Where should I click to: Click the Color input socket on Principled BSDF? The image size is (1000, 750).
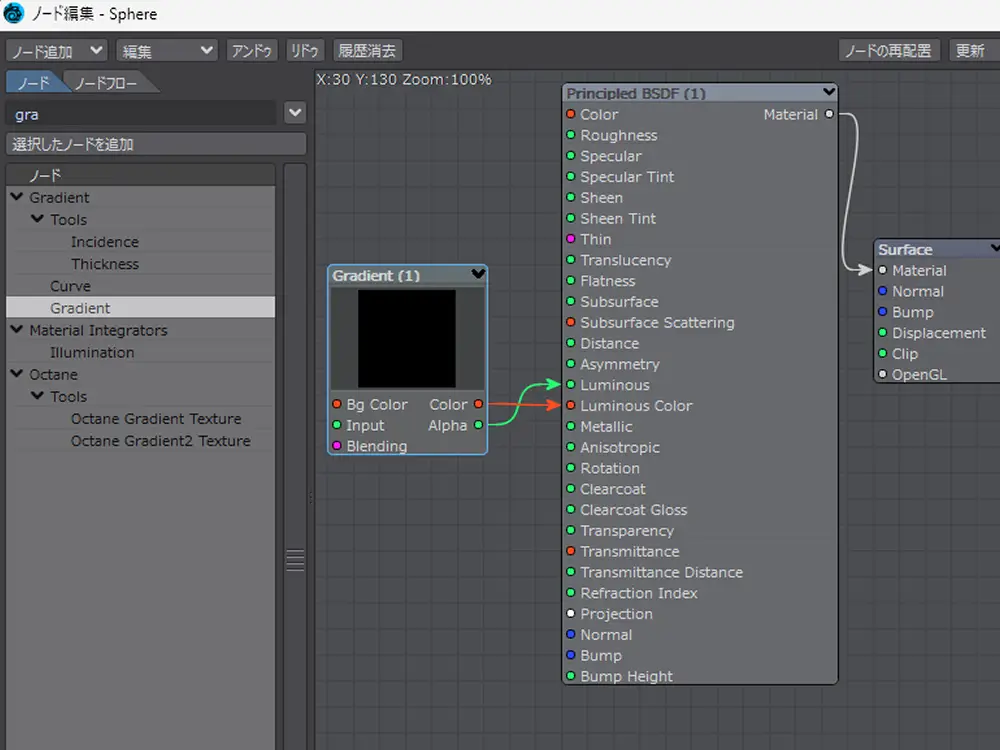(571, 115)
